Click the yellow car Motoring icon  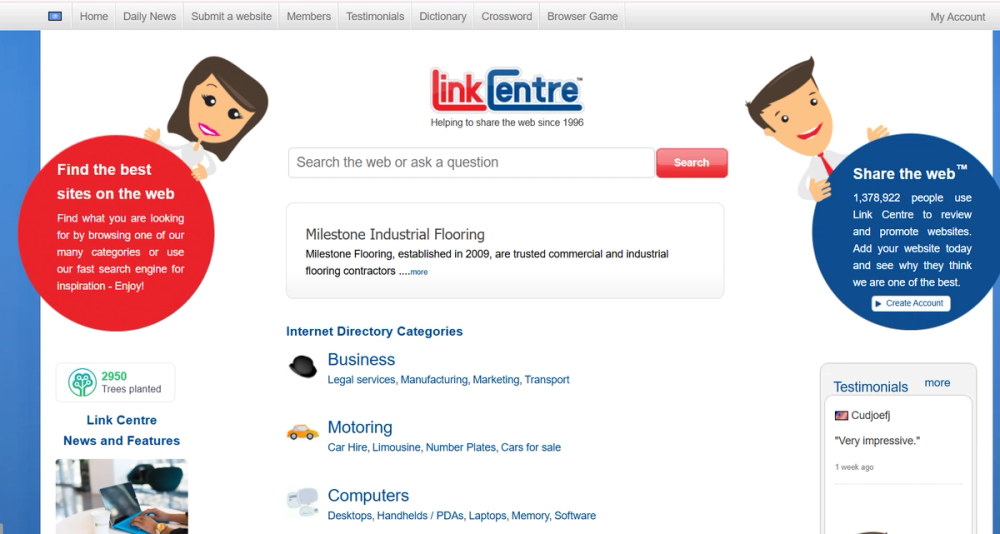(302, 433)
